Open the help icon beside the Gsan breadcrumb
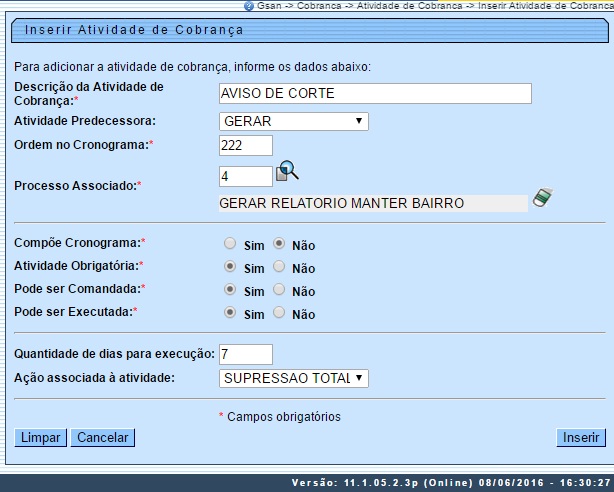 click(249, 6)
